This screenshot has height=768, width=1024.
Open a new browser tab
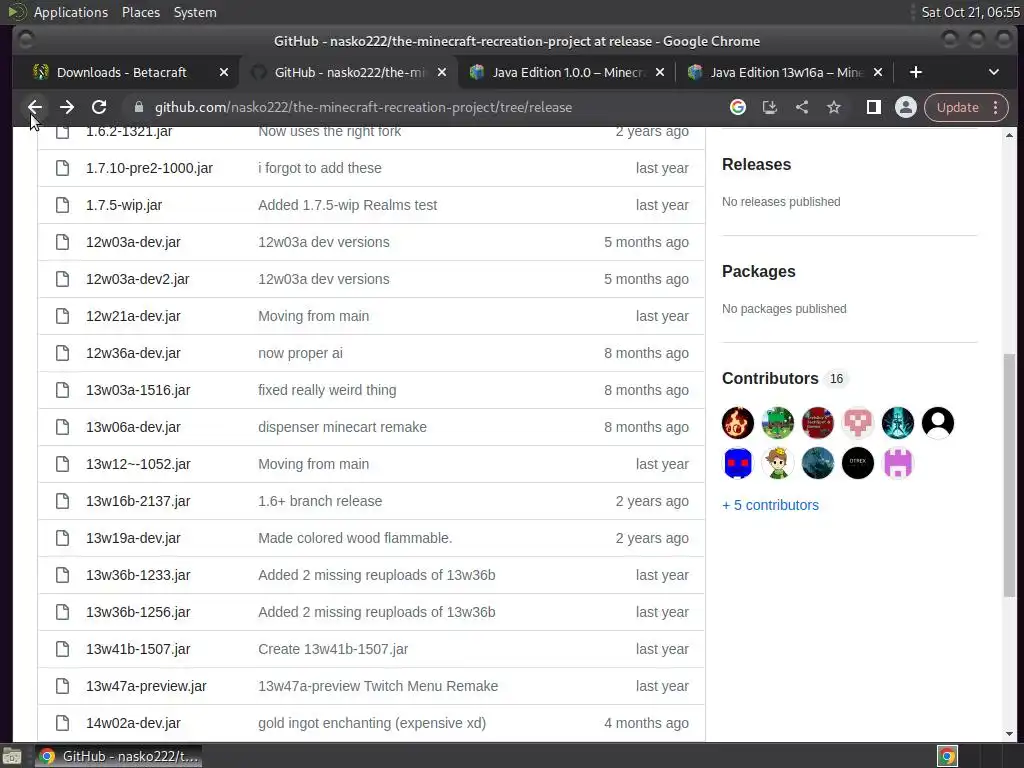pos(916,72)
